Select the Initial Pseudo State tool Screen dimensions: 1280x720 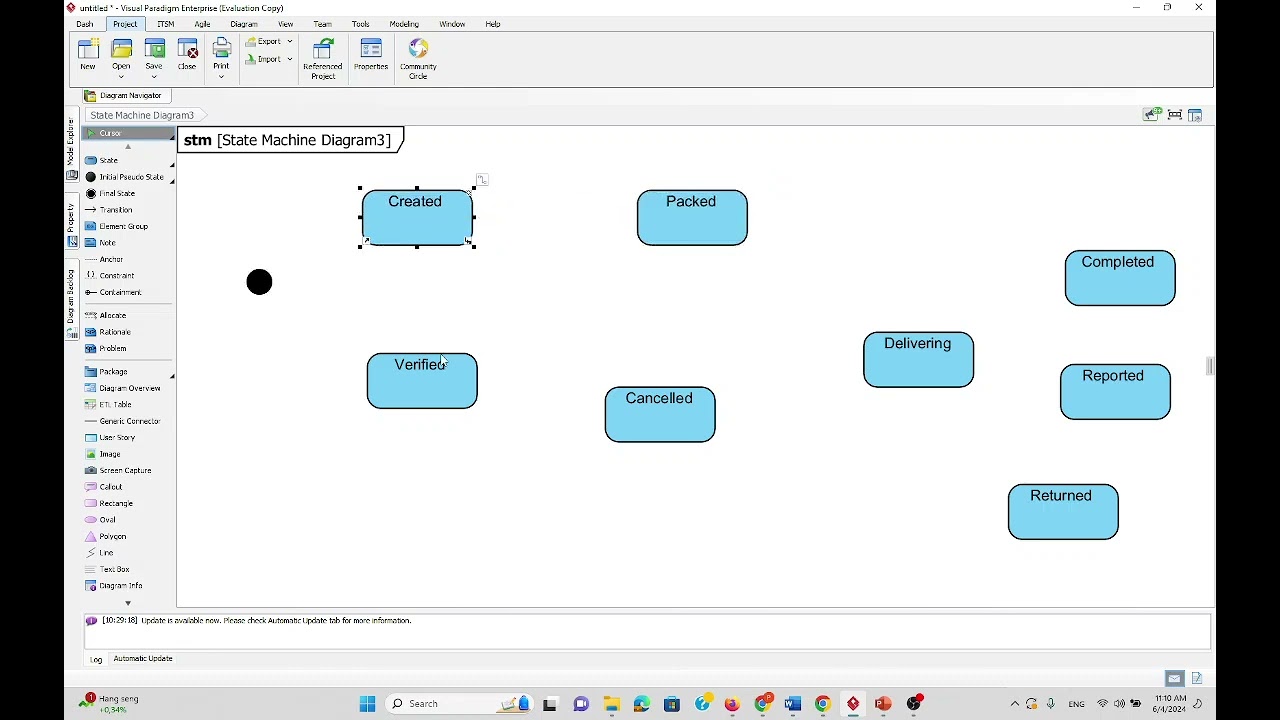(x=127, y=177)
